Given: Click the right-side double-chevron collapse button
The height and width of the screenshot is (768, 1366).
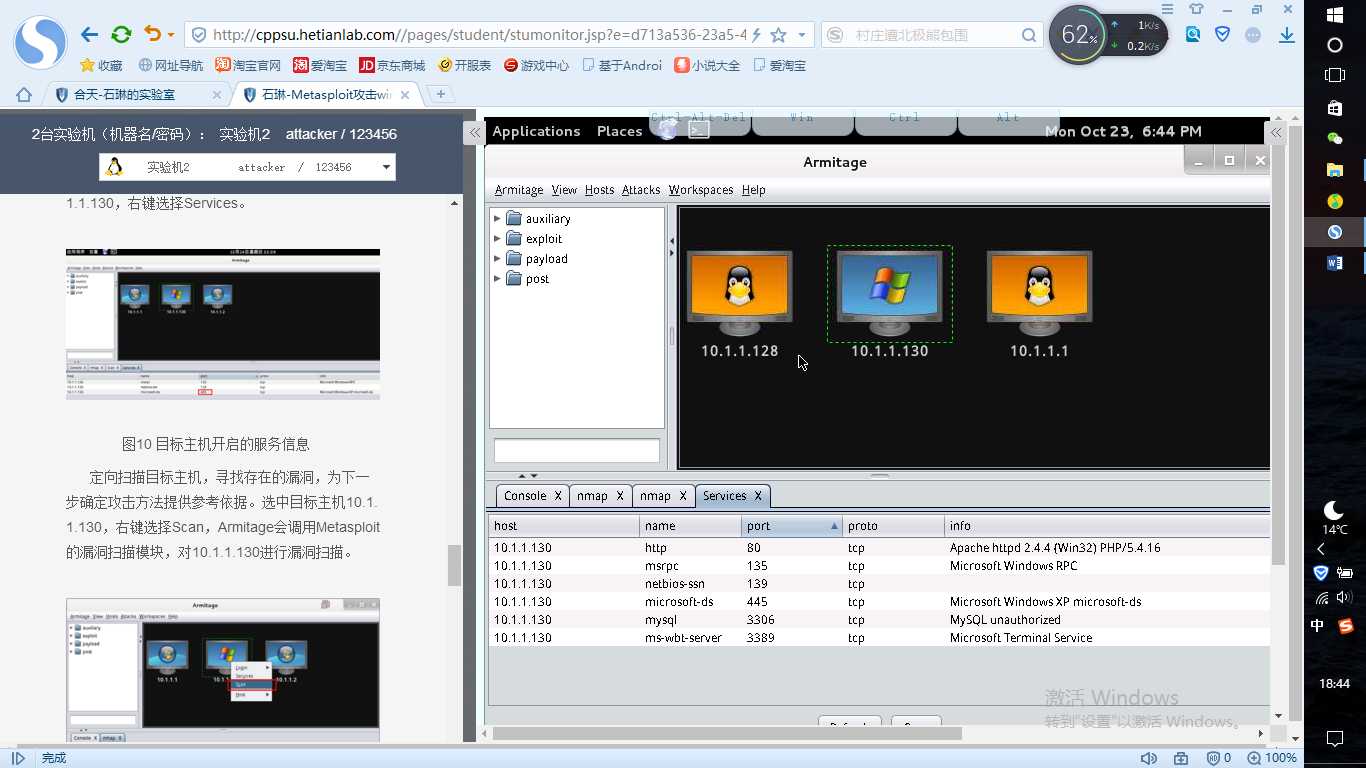Looking at the screenshot, I should tap(1277, 132).
